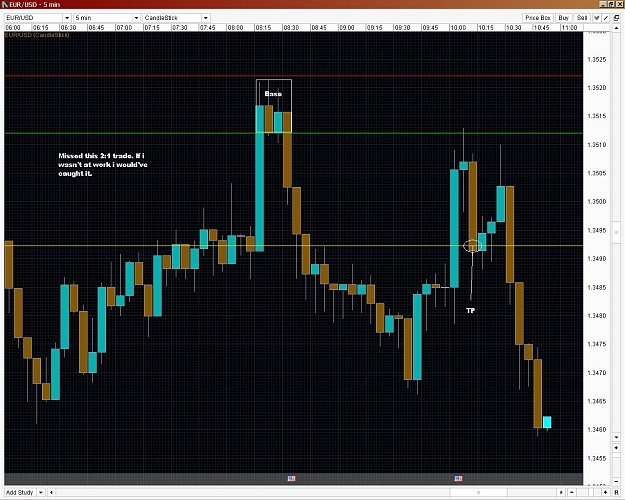
Task: Click the application icon in the title bar
Action: [5, 4]
